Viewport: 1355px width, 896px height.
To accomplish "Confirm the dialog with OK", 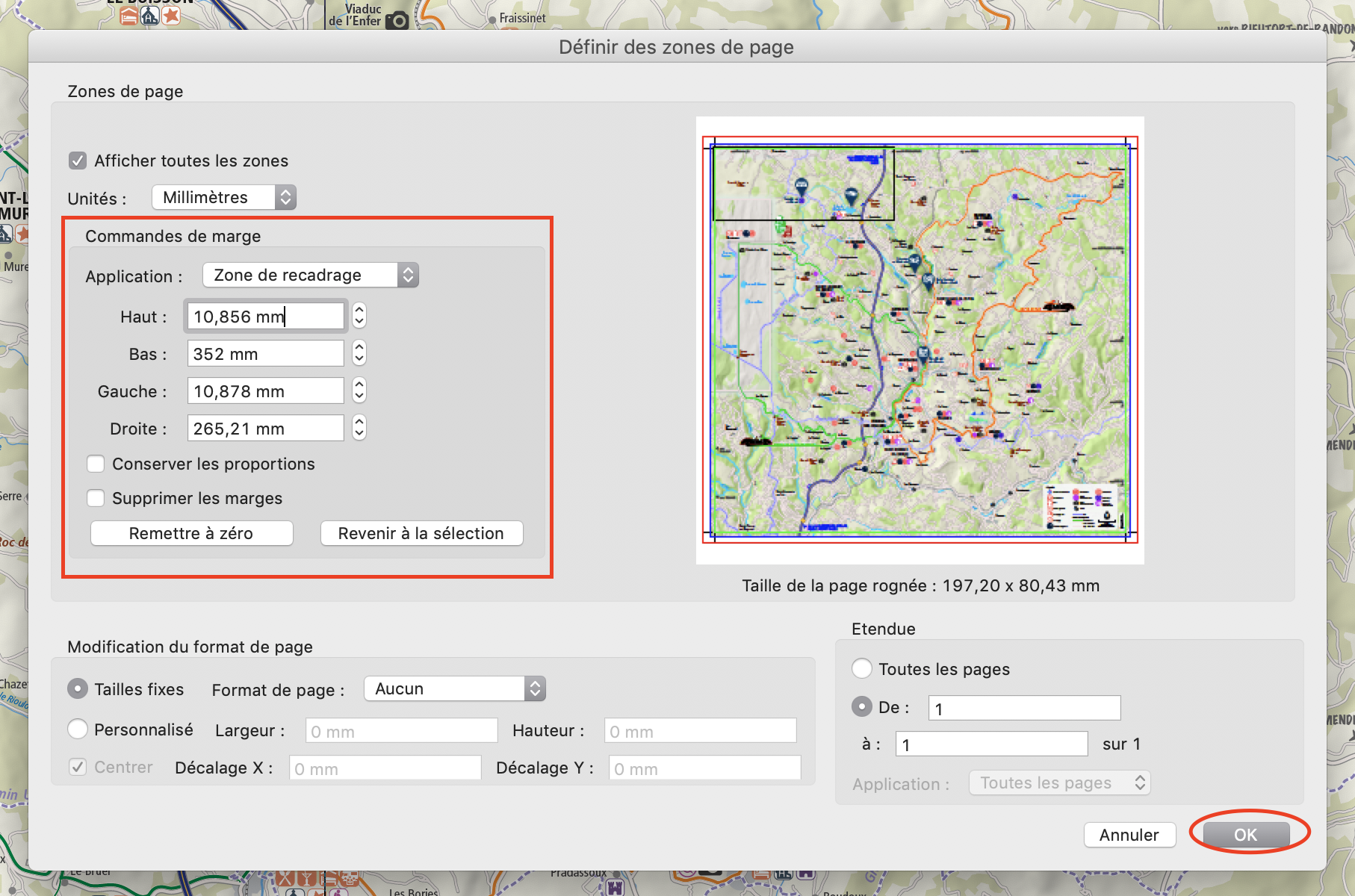I will click(1245, 834).
